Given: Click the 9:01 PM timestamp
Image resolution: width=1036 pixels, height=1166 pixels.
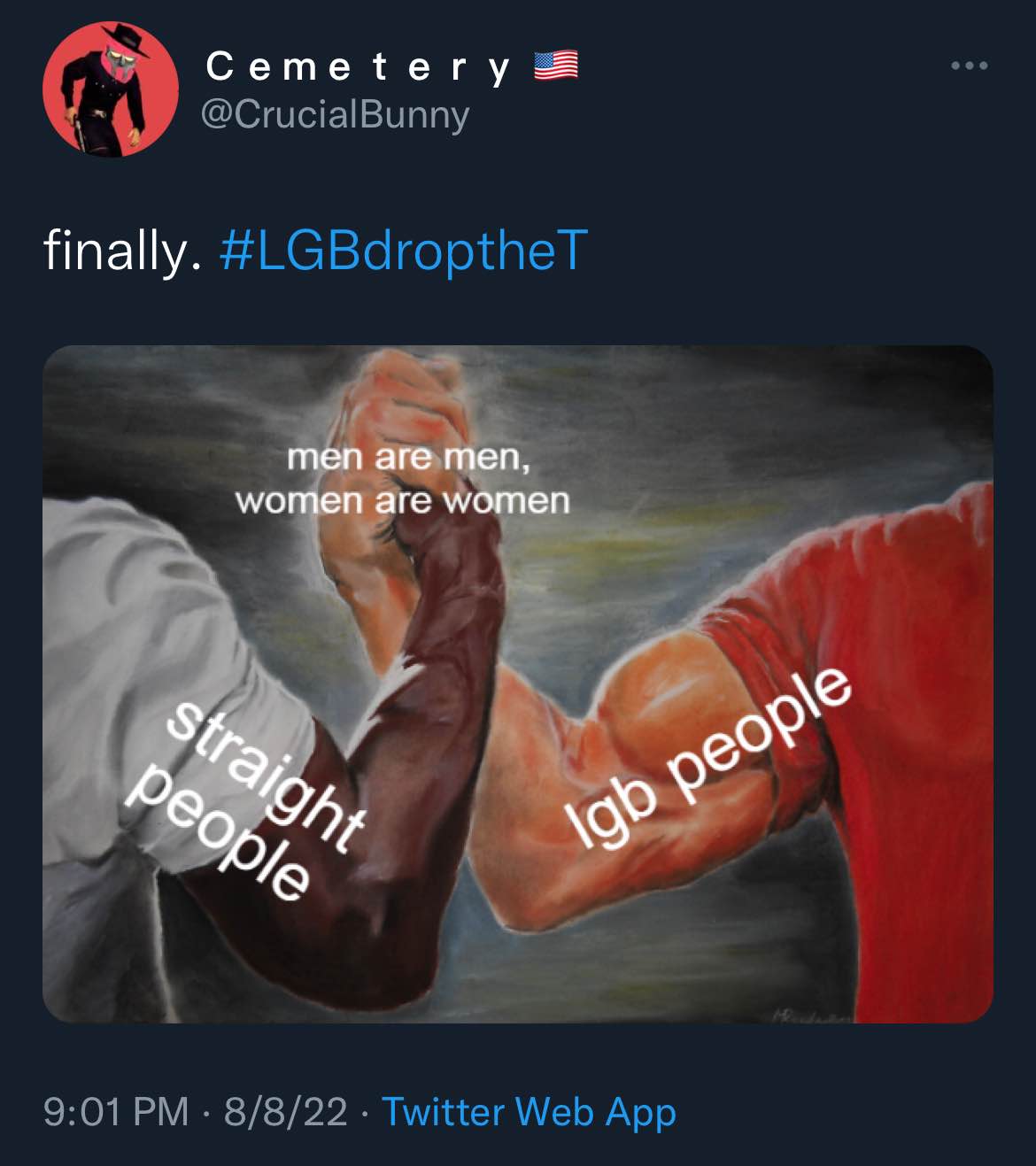Looking at the screenshot, I should point(116,1111).
